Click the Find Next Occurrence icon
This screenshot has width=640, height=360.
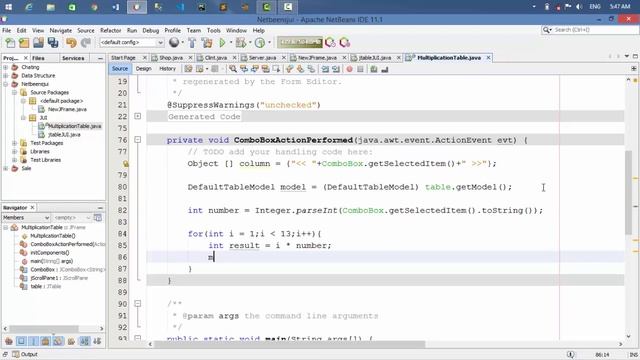pyautogui.click(x=255, y=69)
